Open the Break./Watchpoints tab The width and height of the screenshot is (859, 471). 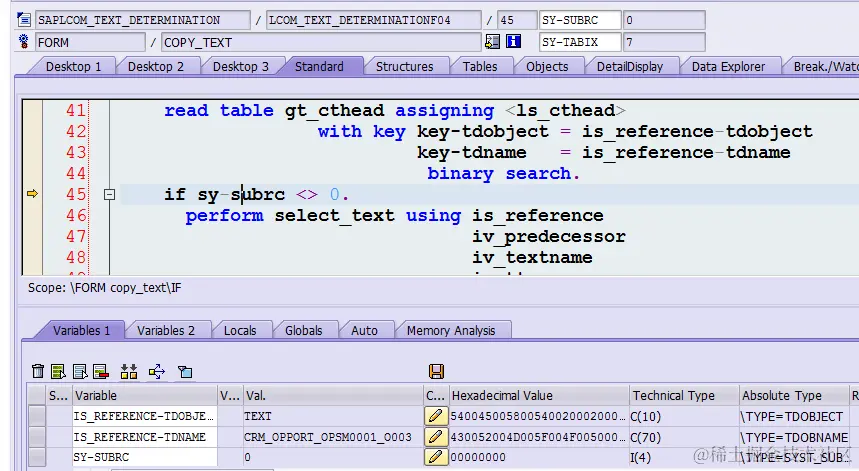824,67
